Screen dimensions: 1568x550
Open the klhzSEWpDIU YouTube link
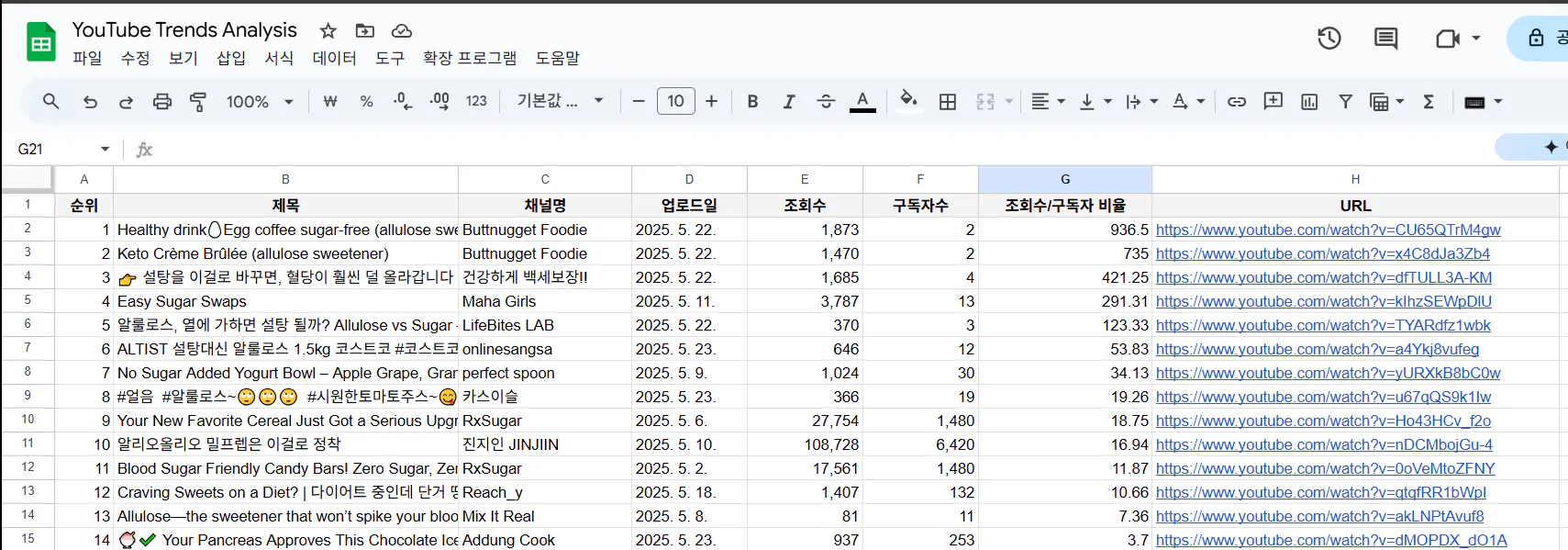(1323, 301)
